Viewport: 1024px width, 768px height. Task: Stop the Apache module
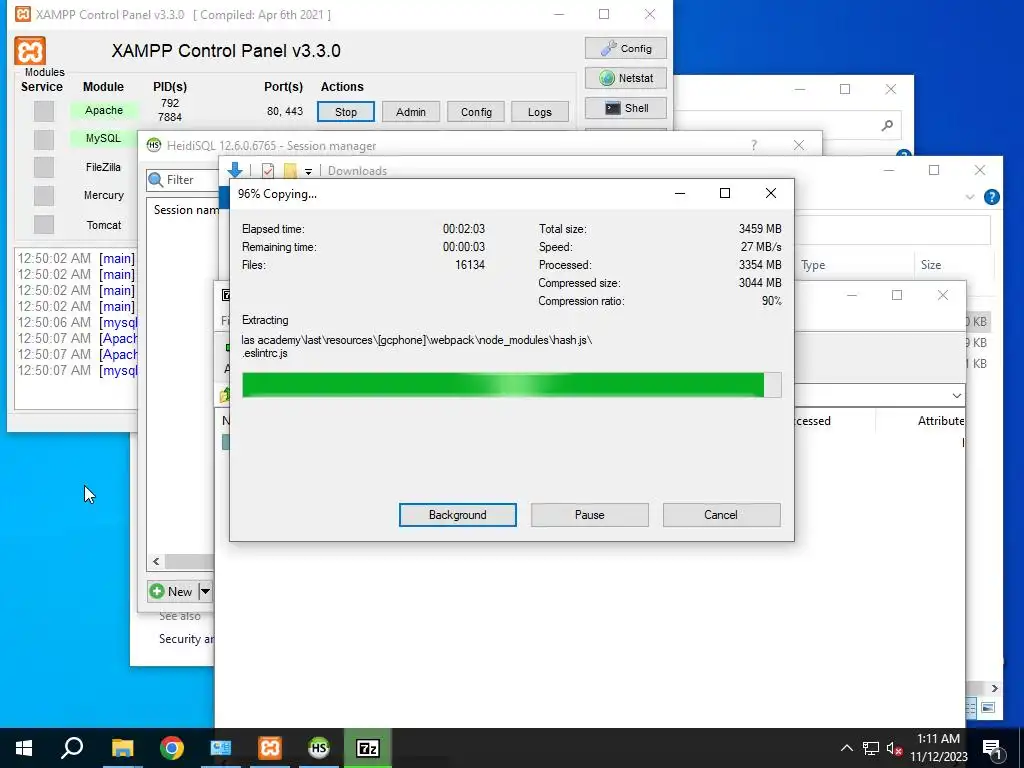point(345,112)
